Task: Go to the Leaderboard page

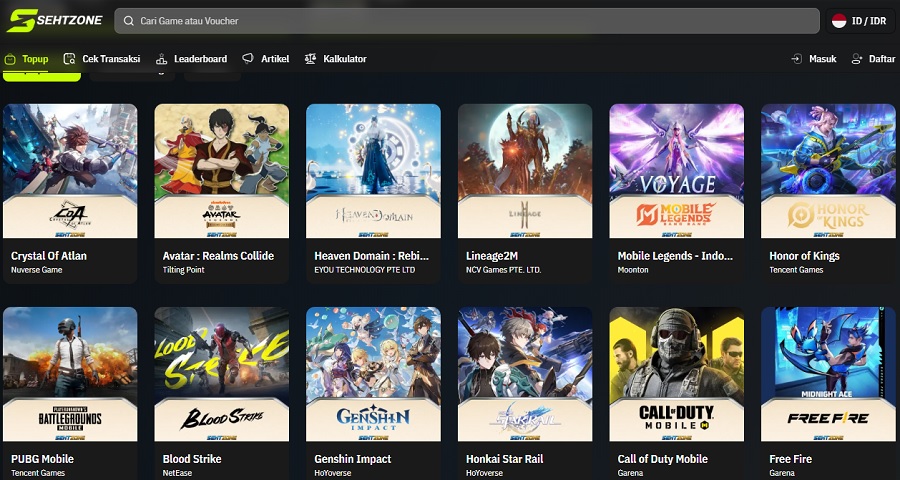Action: pos(191,59)
